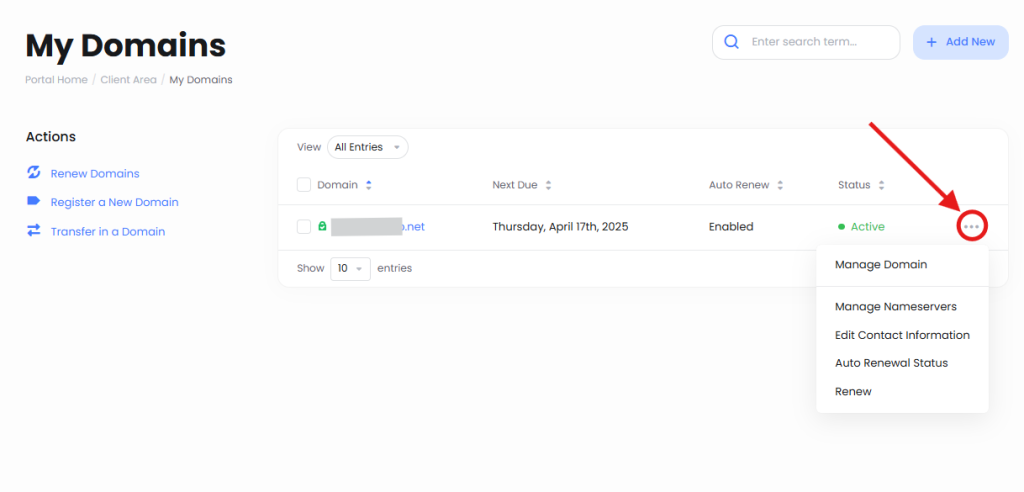Viewport: 1024px width, 492px height.
Task: Choose Manage Nameservers menu entry
Action: tap(895, 307)
